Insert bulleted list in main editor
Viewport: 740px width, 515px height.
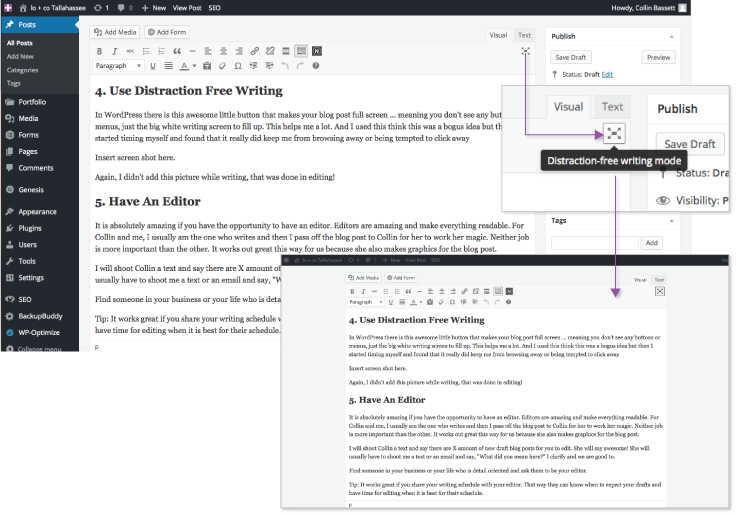[146, 51]
